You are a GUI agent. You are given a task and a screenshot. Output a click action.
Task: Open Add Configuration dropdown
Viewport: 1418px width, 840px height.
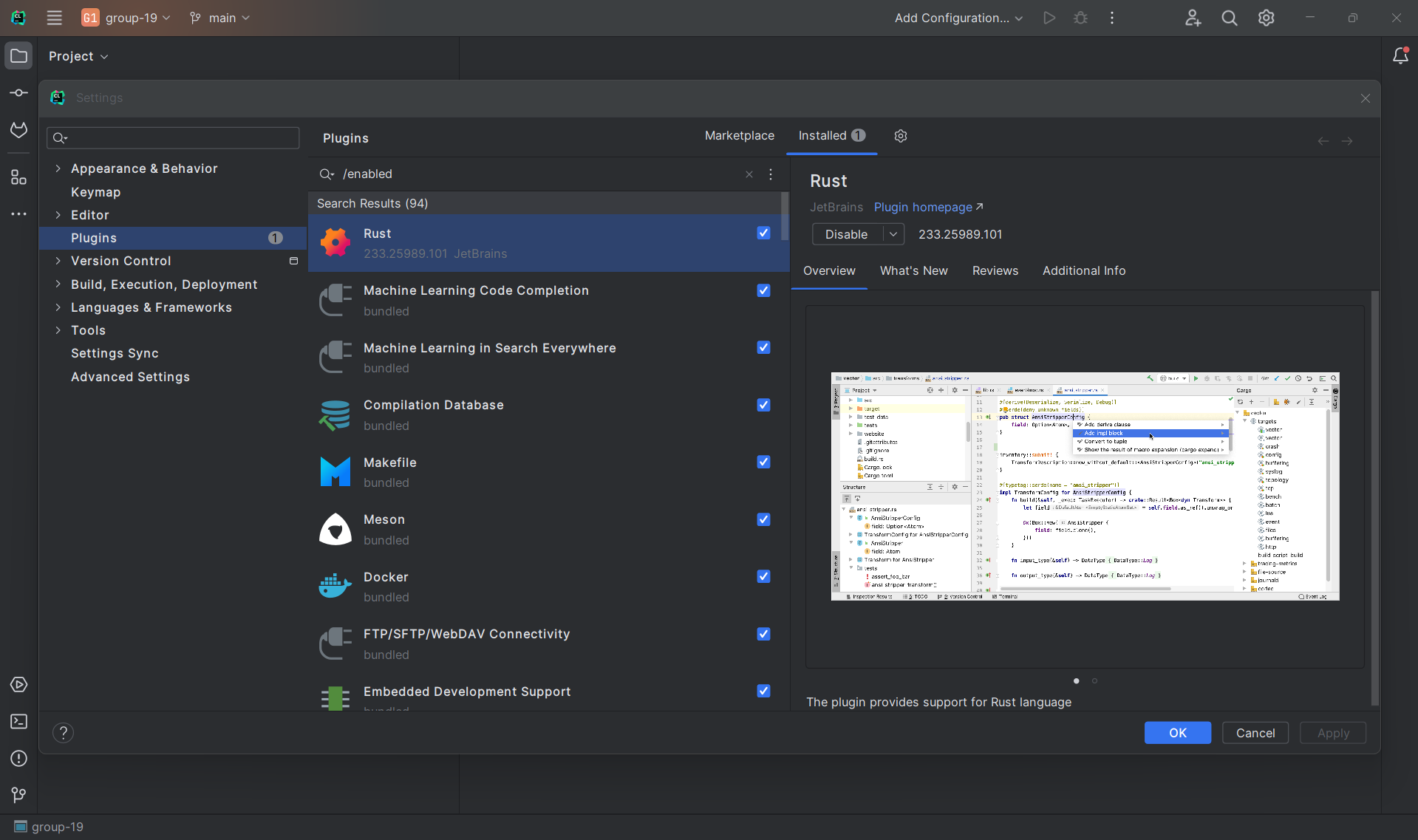coord(958,18)
